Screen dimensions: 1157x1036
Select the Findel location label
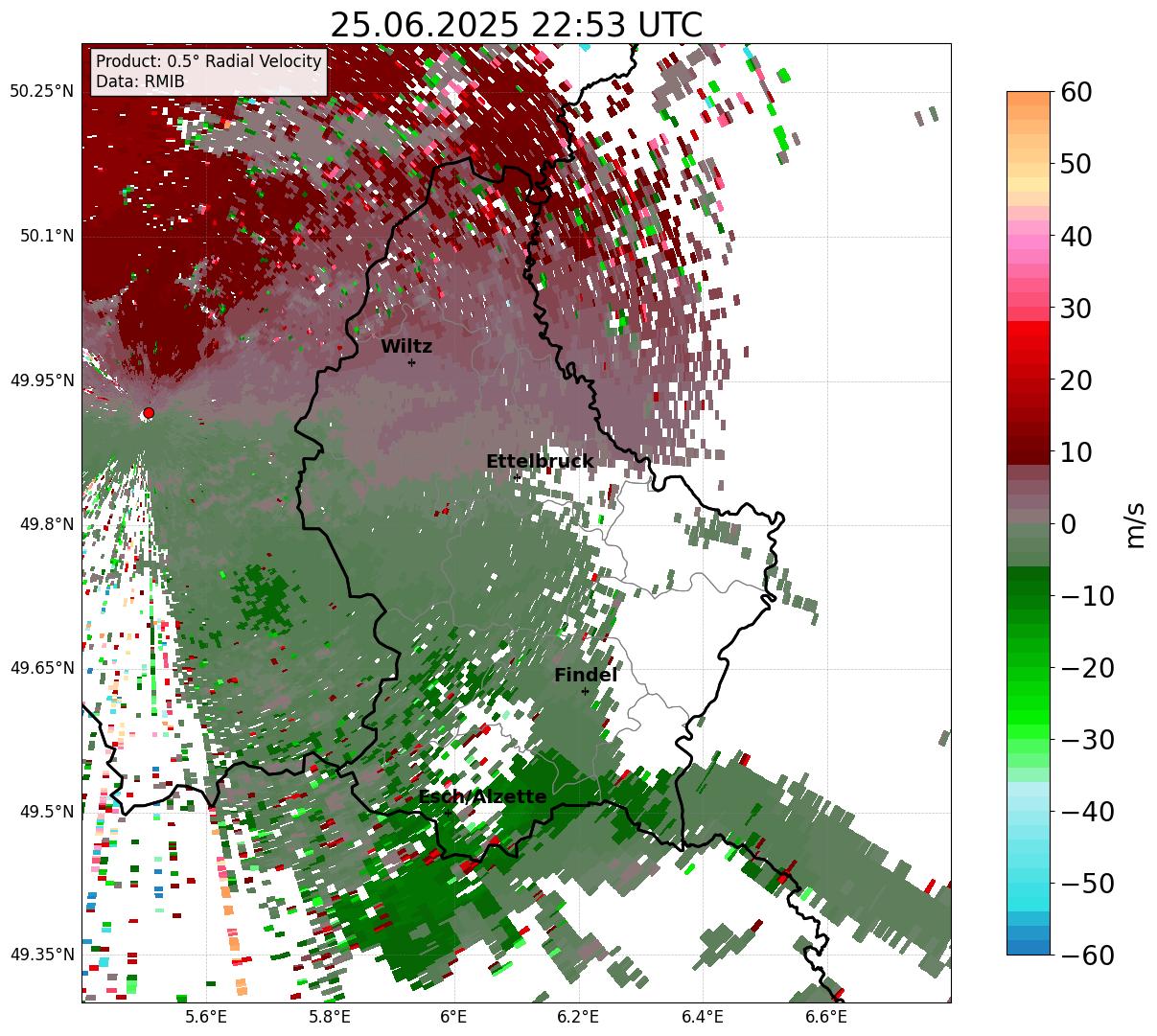[x=586, y=676]
